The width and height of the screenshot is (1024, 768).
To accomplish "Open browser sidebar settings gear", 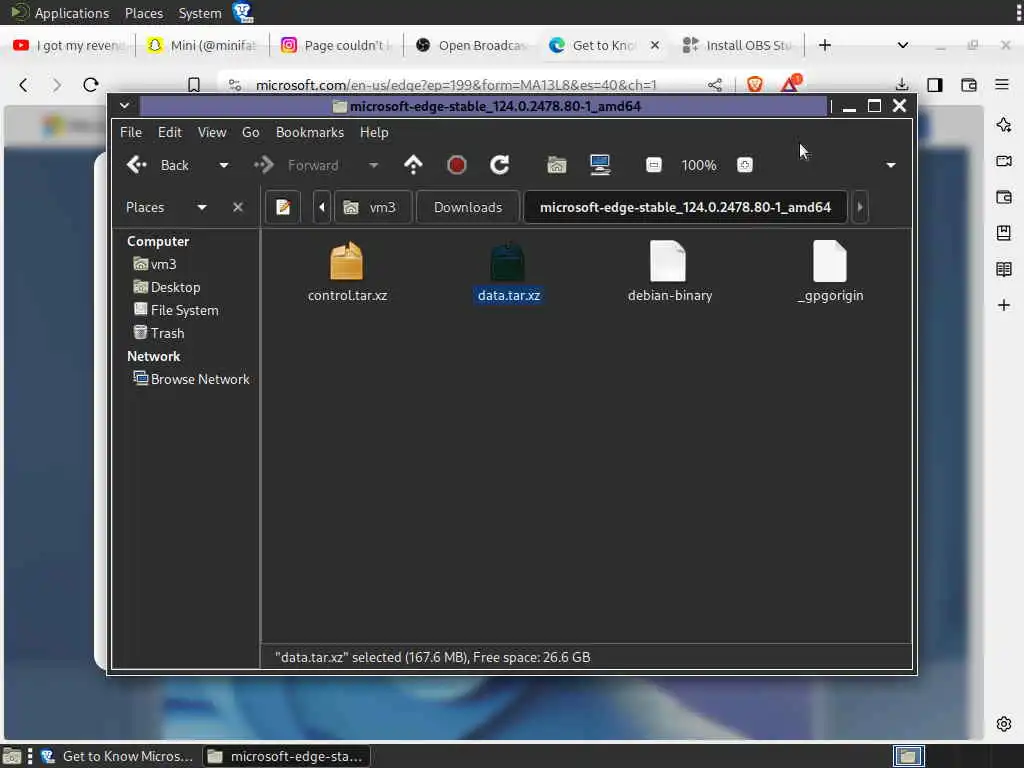I will pyautogui.click(x=1004, y=724).
